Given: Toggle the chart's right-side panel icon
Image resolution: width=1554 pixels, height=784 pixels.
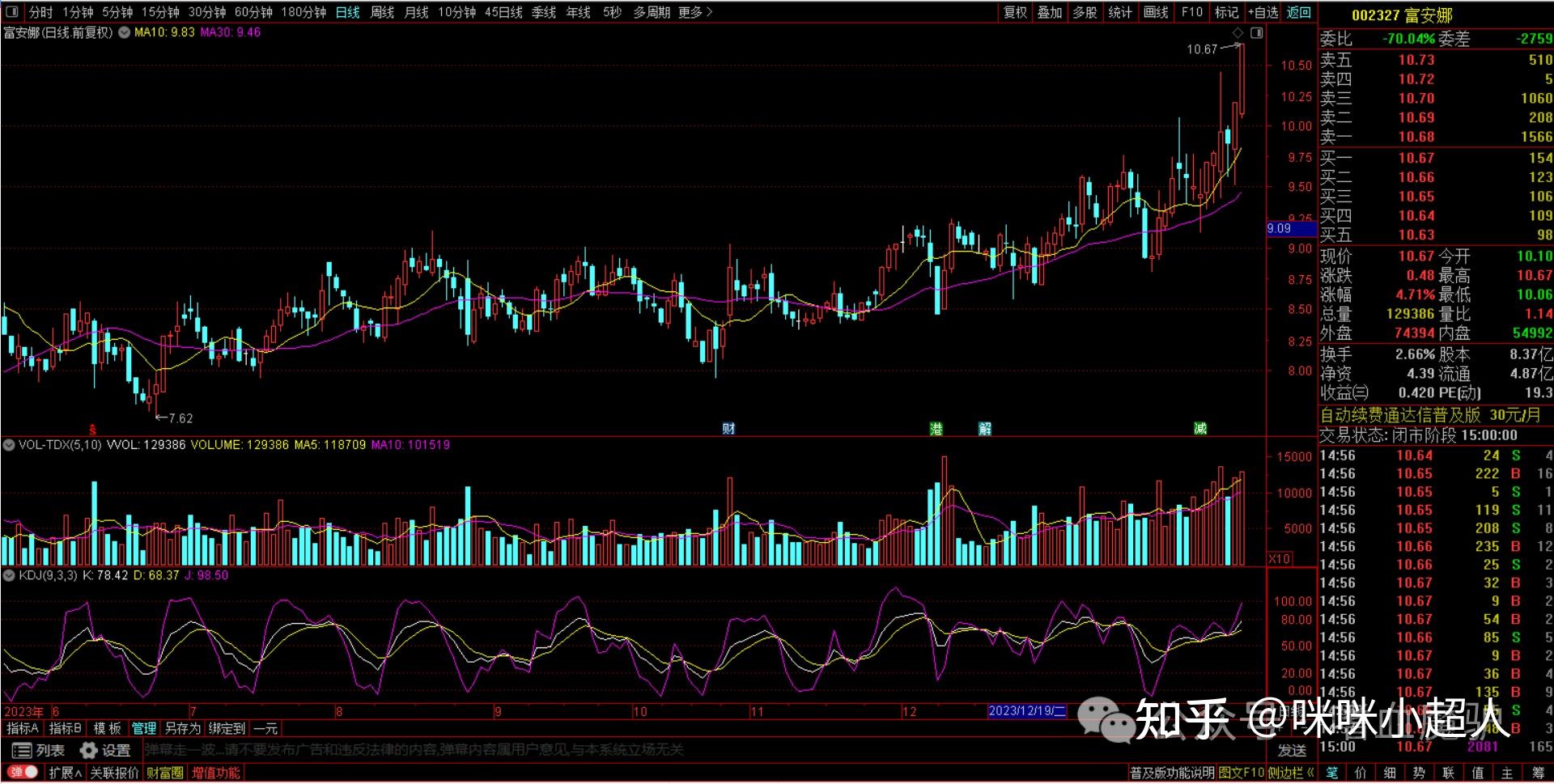Looking at the screenshot, I should click(1257, 32).
